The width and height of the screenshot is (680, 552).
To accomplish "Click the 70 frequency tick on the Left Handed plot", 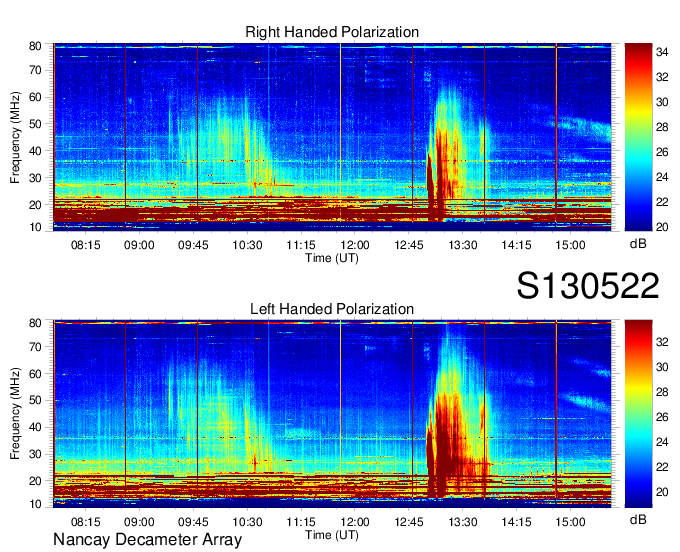I will (x=35, y=347).
